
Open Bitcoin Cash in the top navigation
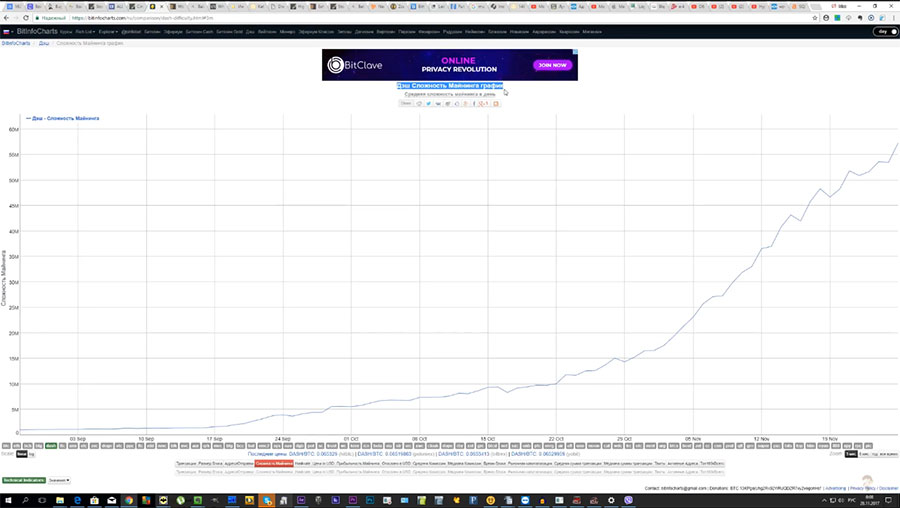(x=199, y=32)
